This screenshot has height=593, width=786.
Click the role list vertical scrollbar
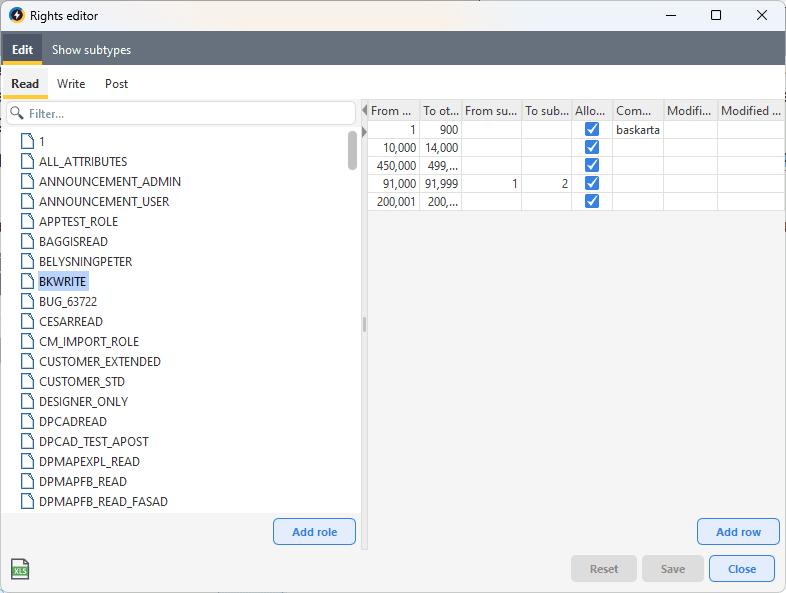[x=352, y=150]
